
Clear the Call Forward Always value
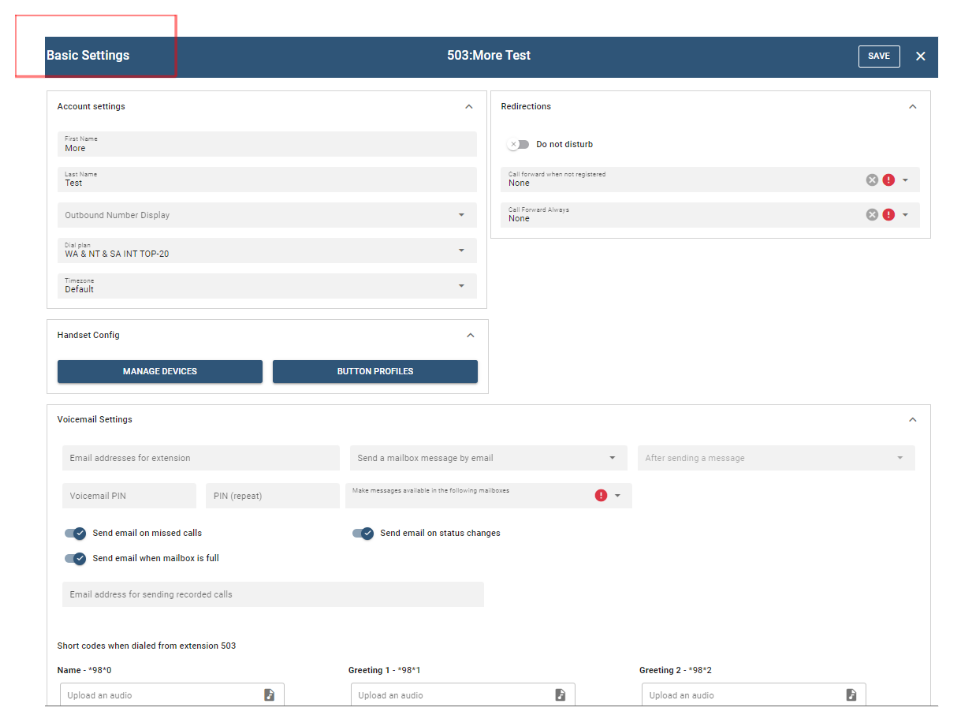coord(872,215)
